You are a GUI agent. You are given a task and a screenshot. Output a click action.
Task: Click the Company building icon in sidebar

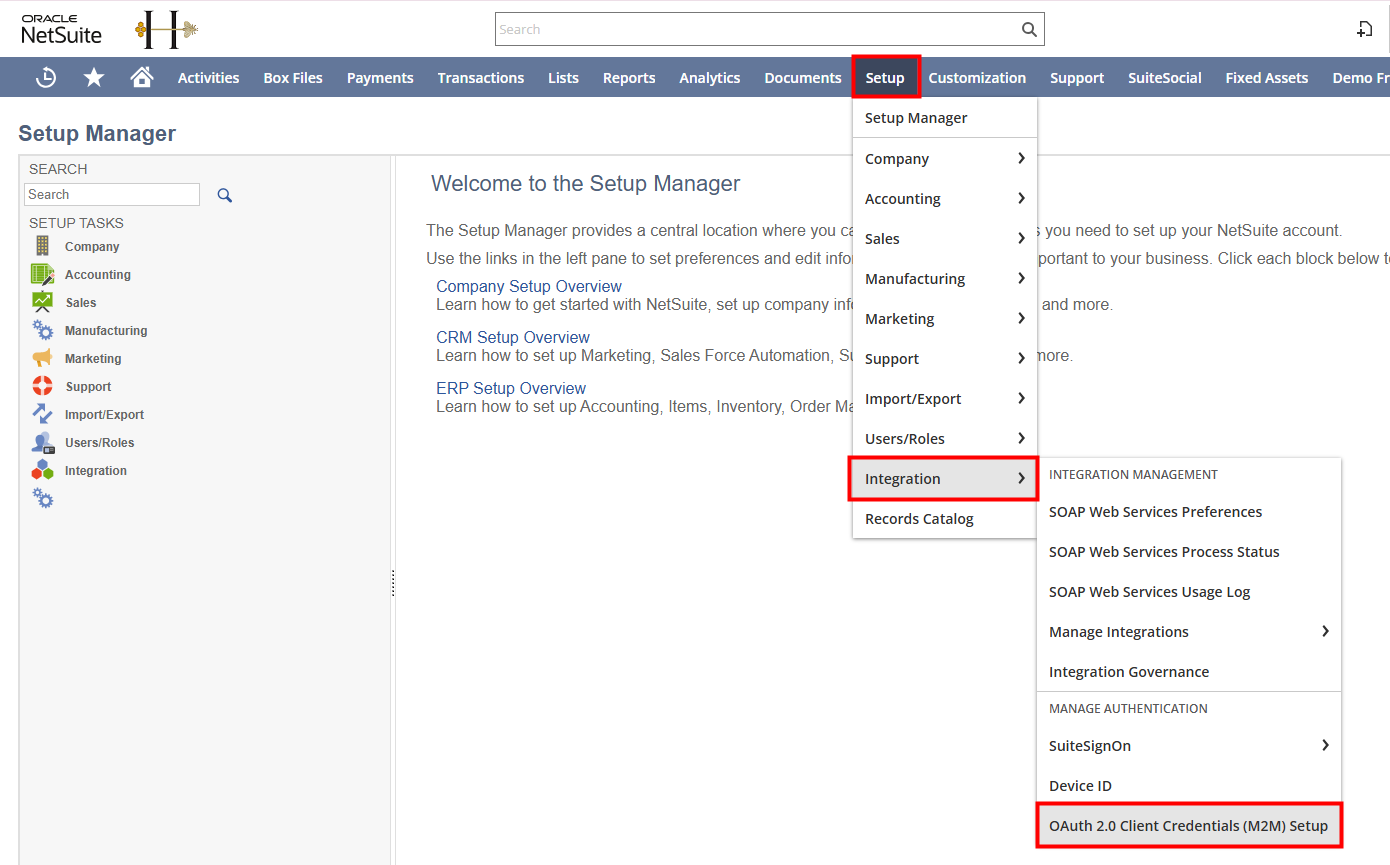pos(42,246)
